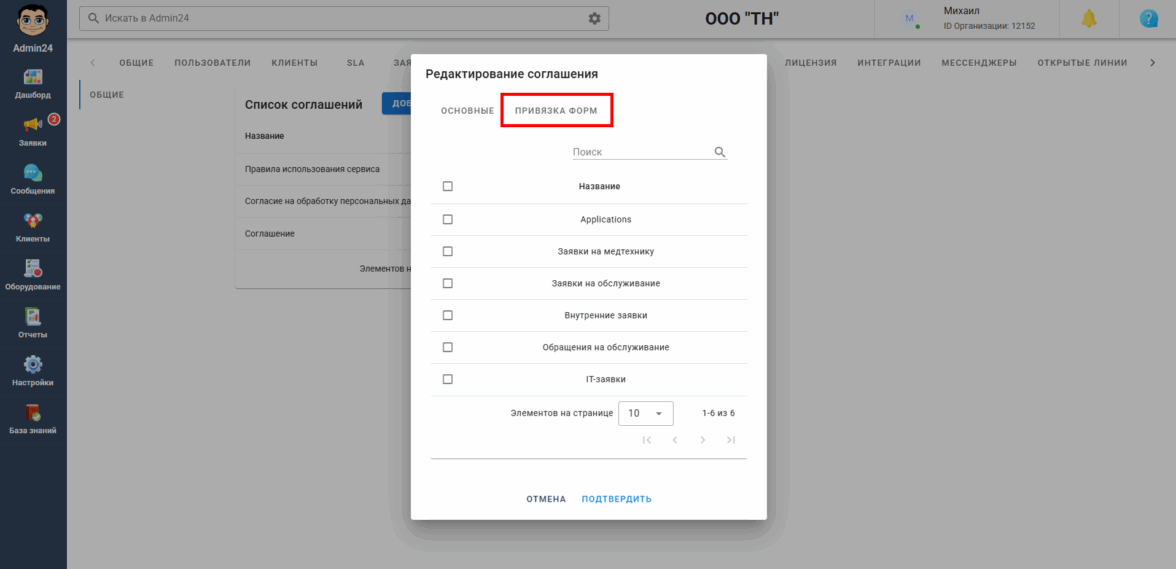The width and height of the screenshot is (1176, 569).
Task: Open Заявки megaphone icon in sidebar
Action: [x=33, y=125]
